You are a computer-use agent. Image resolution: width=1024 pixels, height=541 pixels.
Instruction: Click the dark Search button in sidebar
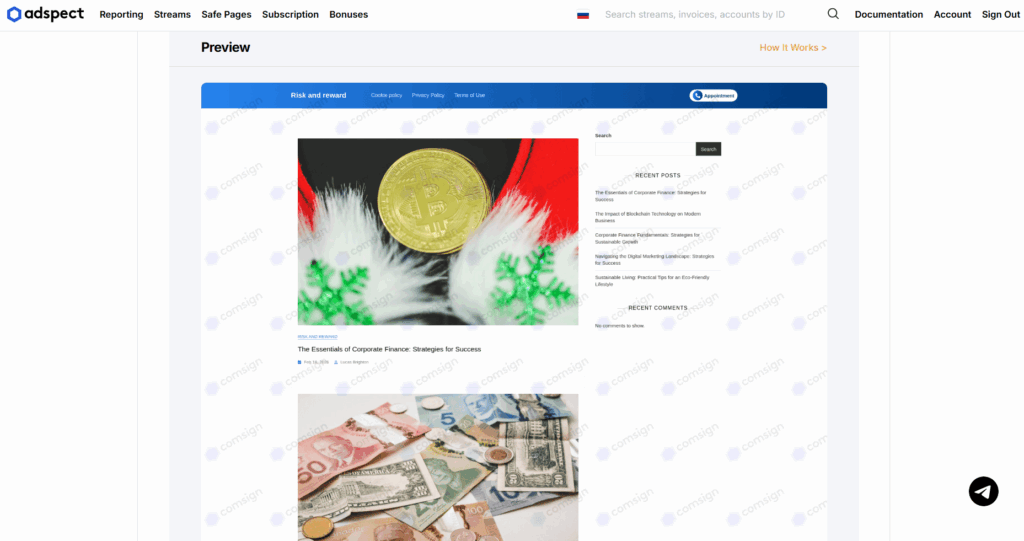pyautogui.click(x=708, y=149)
